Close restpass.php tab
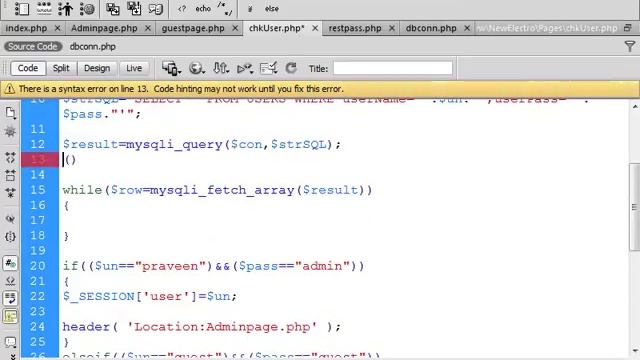 pyautogui.click(x=392, y=28)
